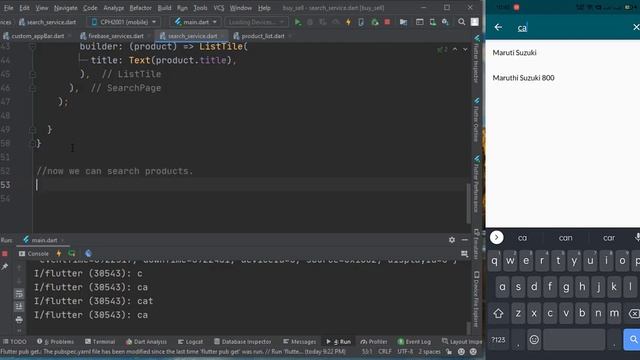Open the Loading Devices dropdown
Screen dimensions: 640x360
tap(256, 22)
